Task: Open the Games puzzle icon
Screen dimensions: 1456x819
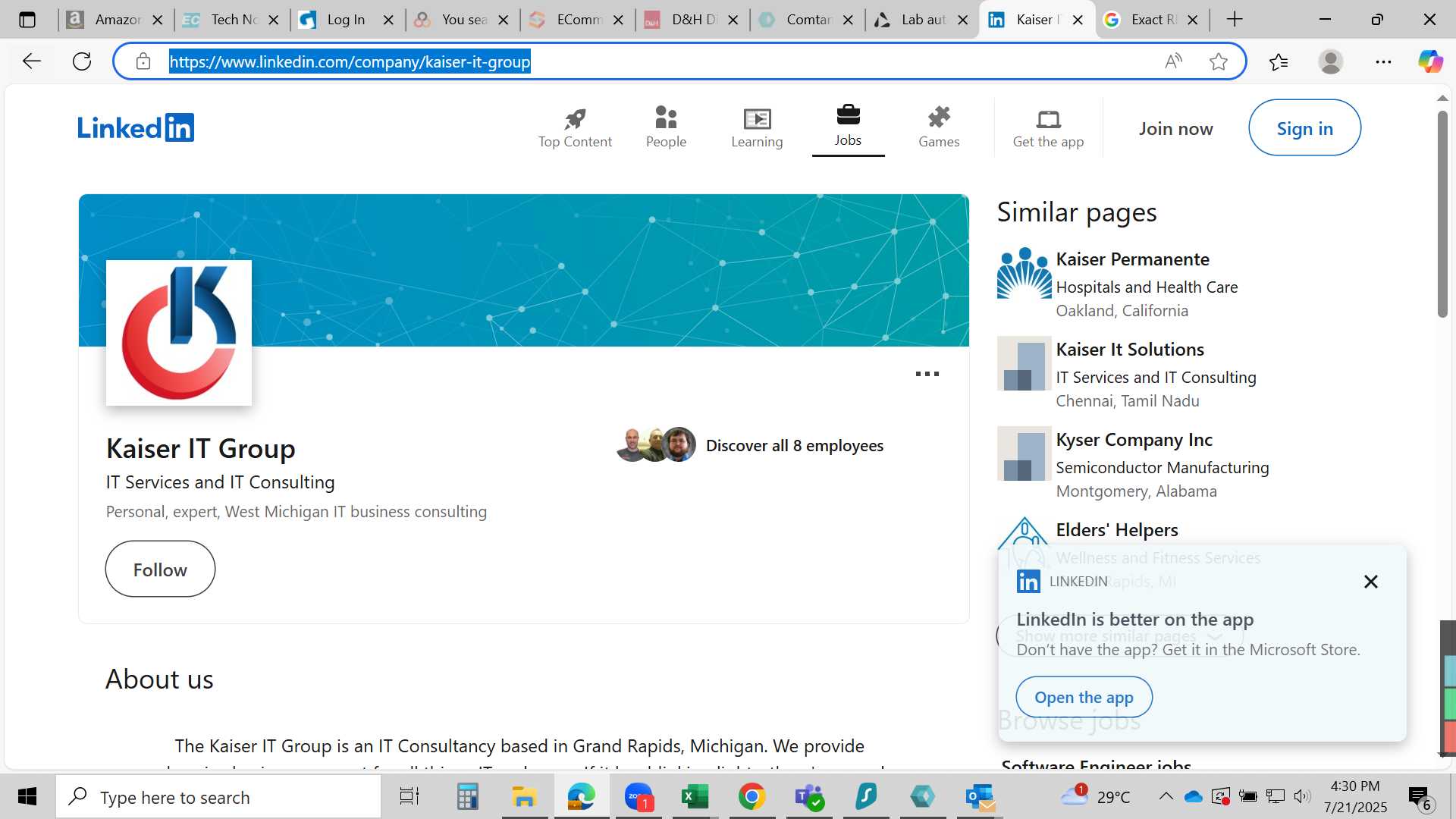Action: point(939,127)
